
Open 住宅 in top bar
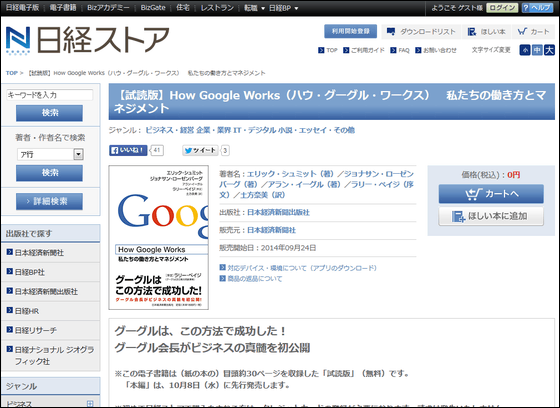pyautogui.click(x=183, y=8)
